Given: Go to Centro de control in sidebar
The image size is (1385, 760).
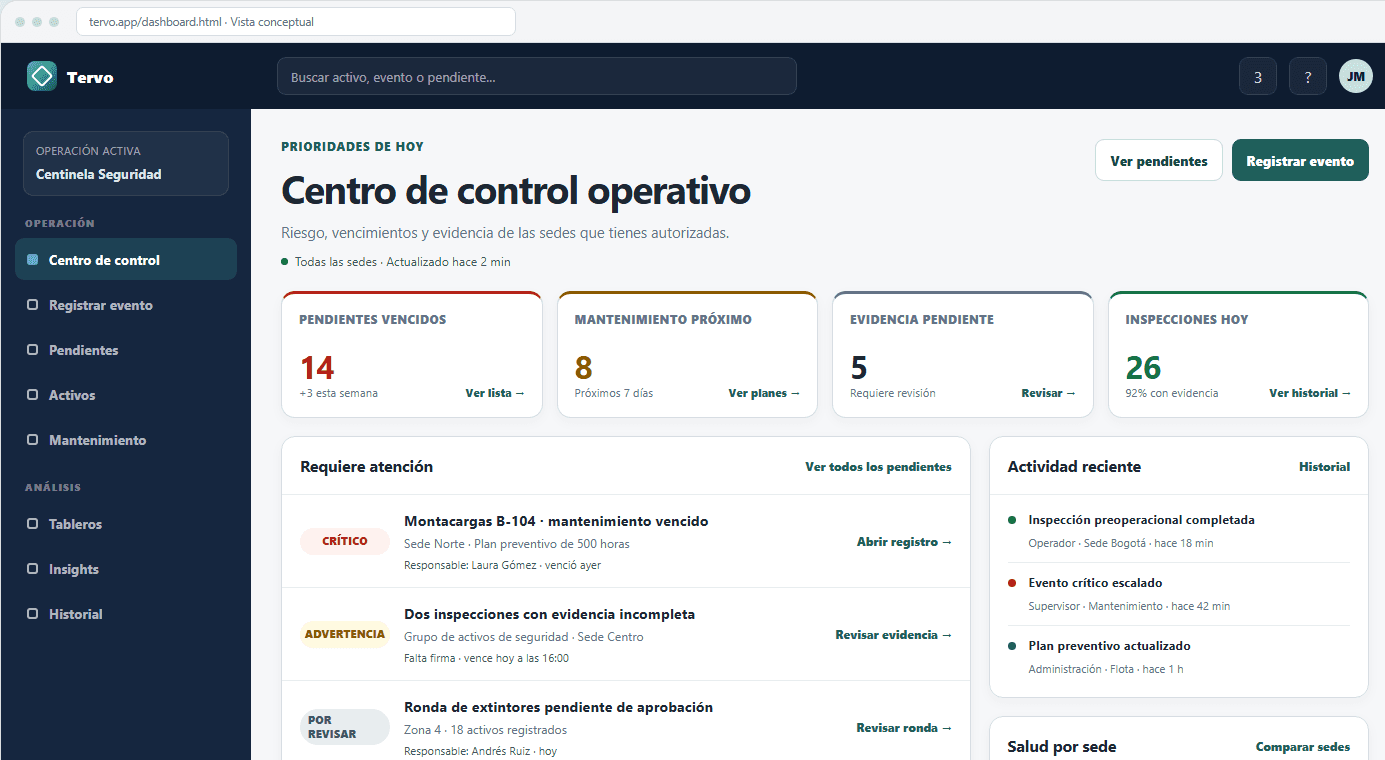Looking at the screenshot, I should pos(126,260).
